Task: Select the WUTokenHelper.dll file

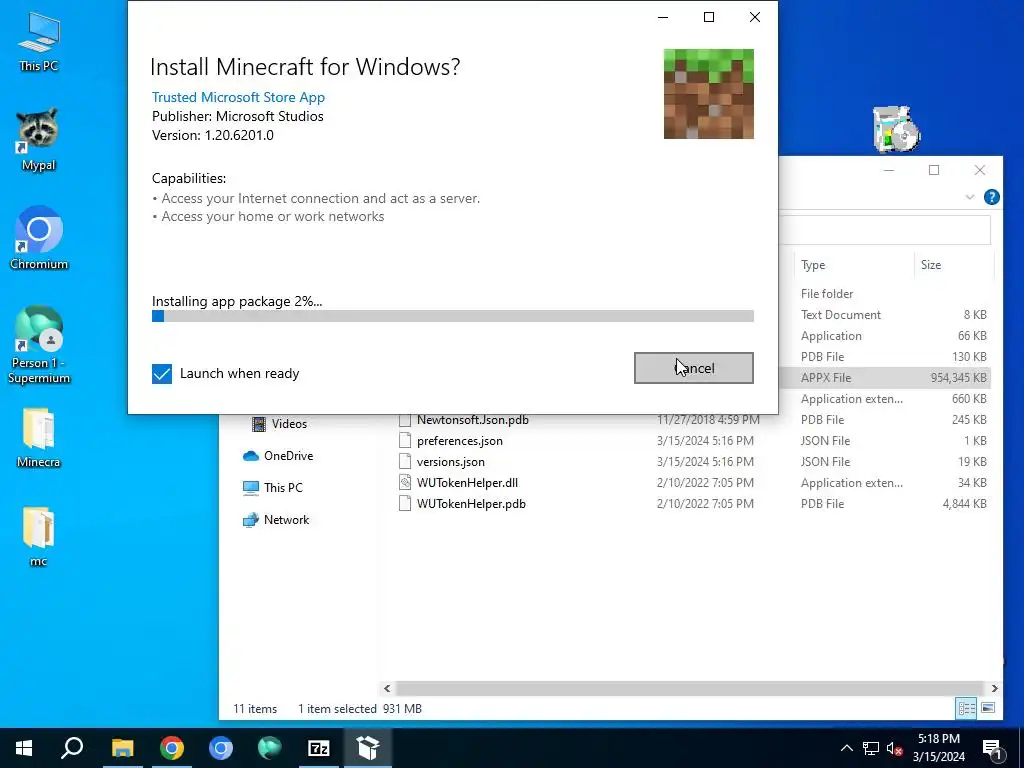Action: 467,483
